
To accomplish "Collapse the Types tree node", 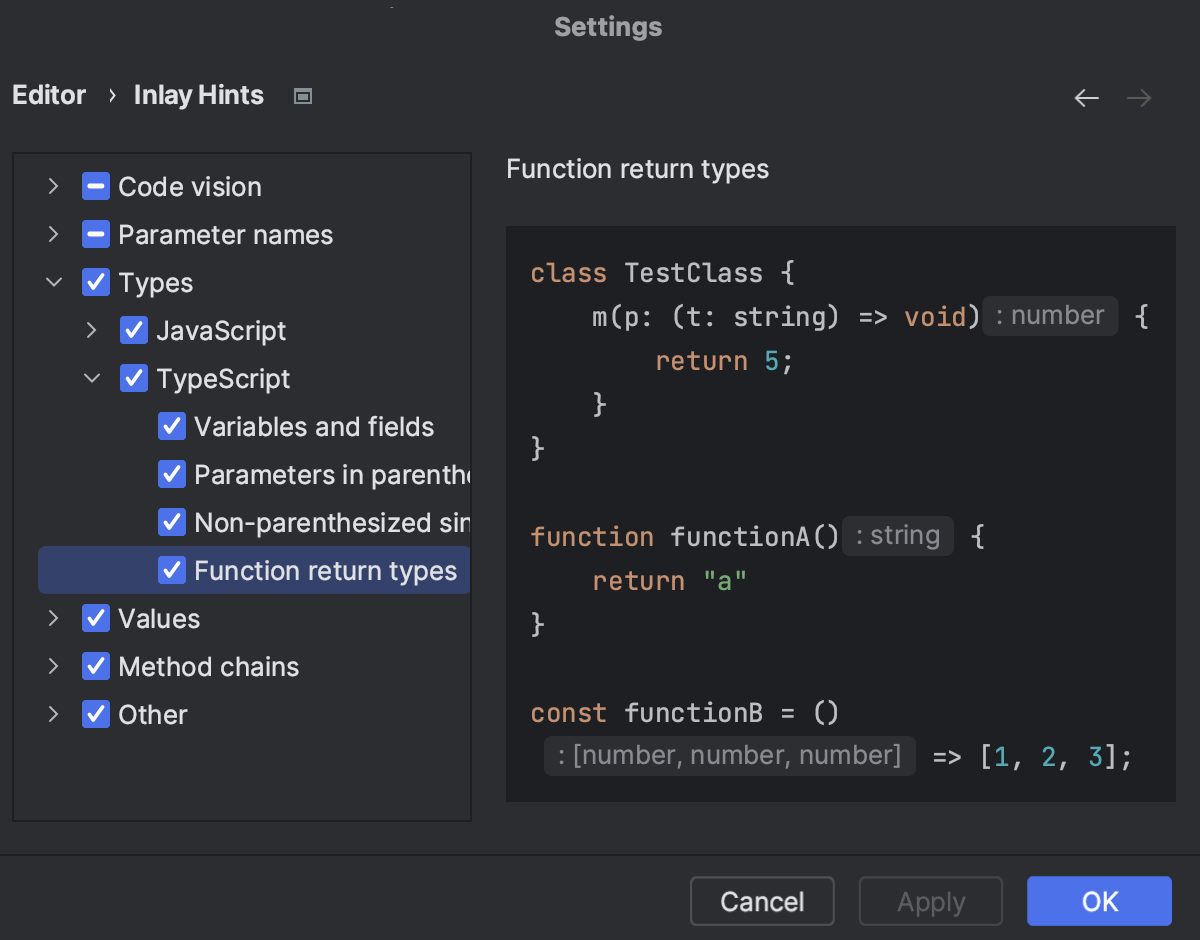I will [52, 282].
